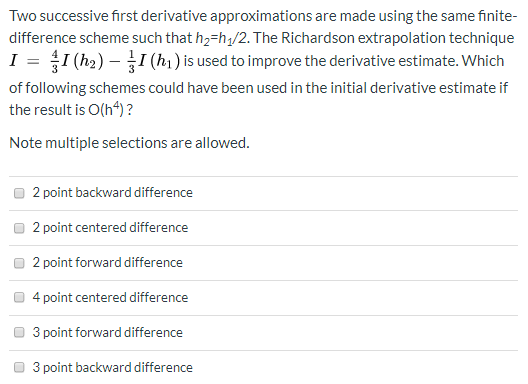Tick the 2 point forward difference checkbox
The height and width of the screenshot is (384, 528).
pos(19,263)
